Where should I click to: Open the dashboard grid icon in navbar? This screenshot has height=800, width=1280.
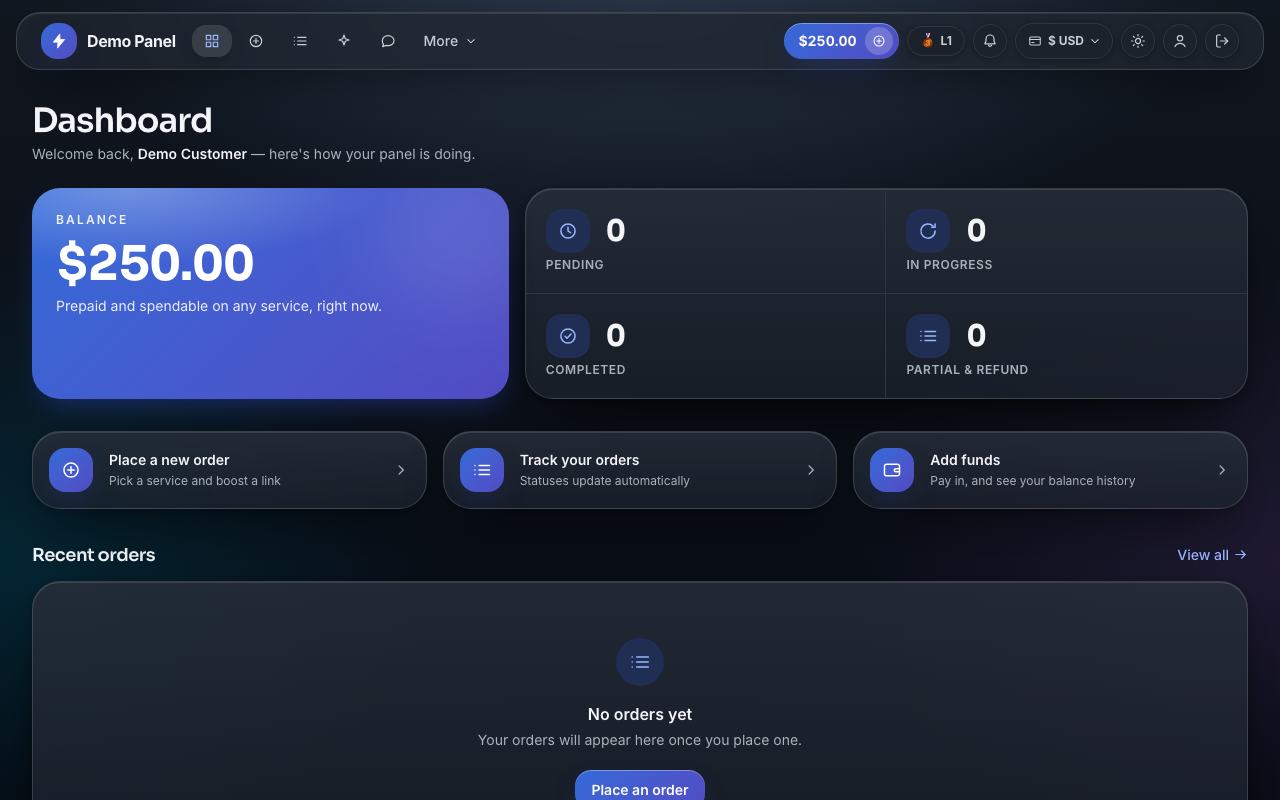[x=212, y=41]
